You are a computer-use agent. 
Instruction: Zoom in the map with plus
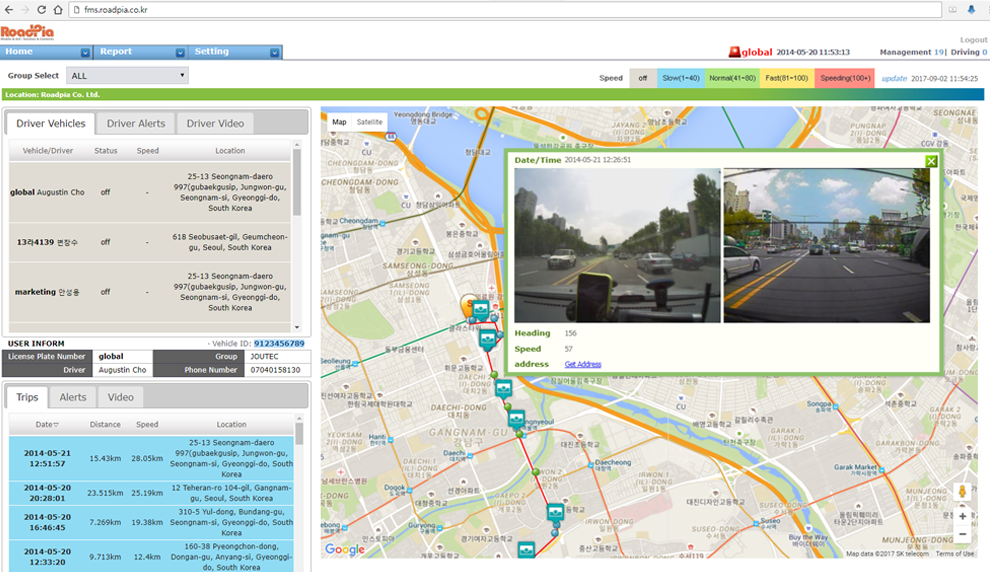[x=962, y=516]
